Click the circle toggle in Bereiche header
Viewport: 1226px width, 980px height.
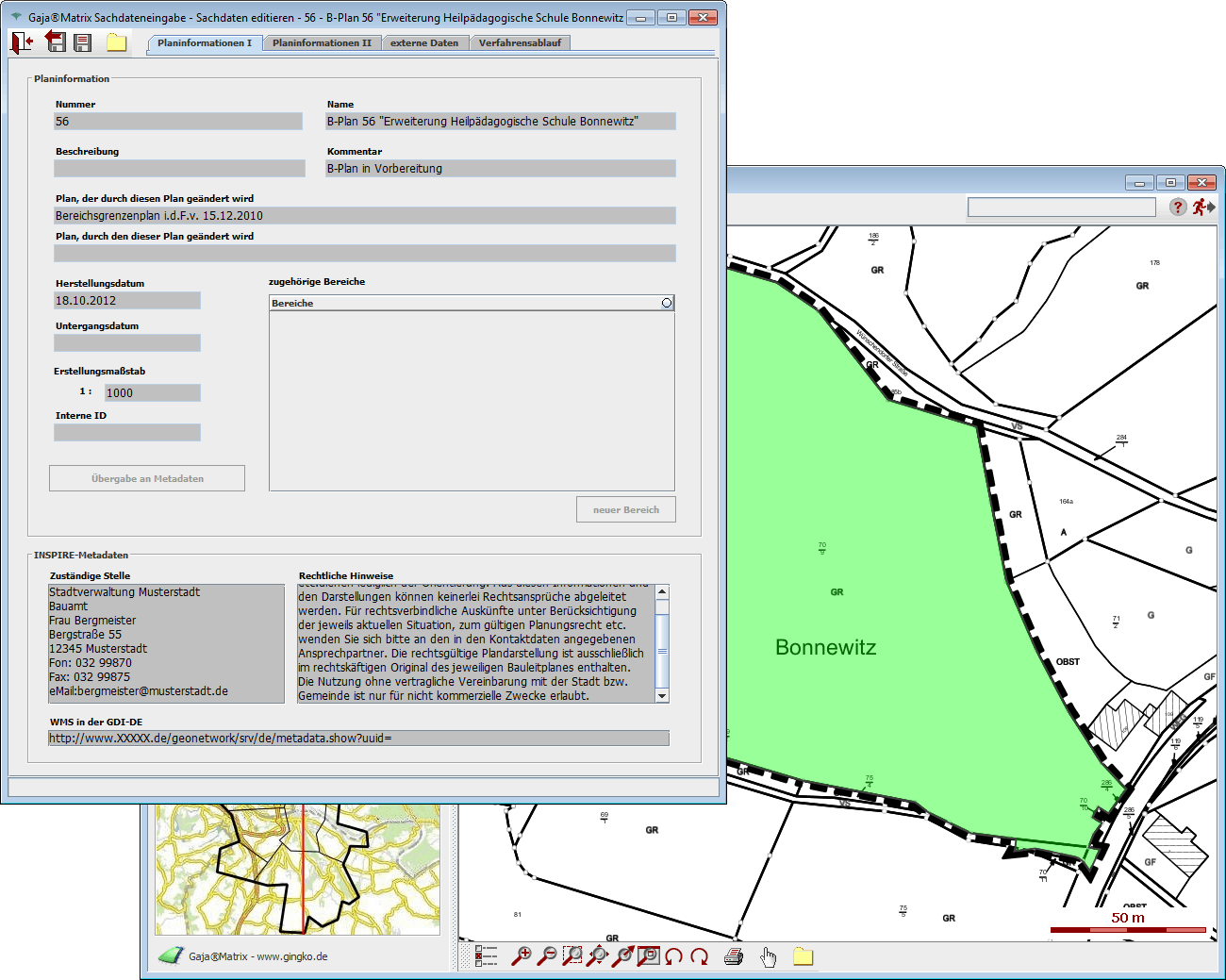667,303
